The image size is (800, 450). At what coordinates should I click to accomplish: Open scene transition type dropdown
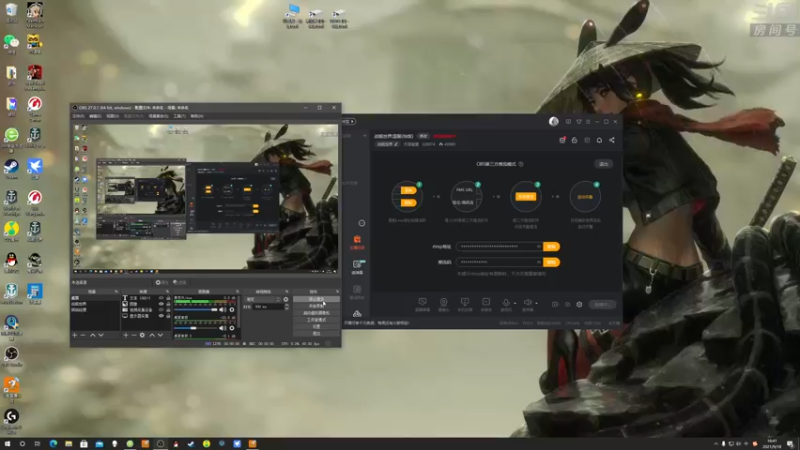click(263, 299)
